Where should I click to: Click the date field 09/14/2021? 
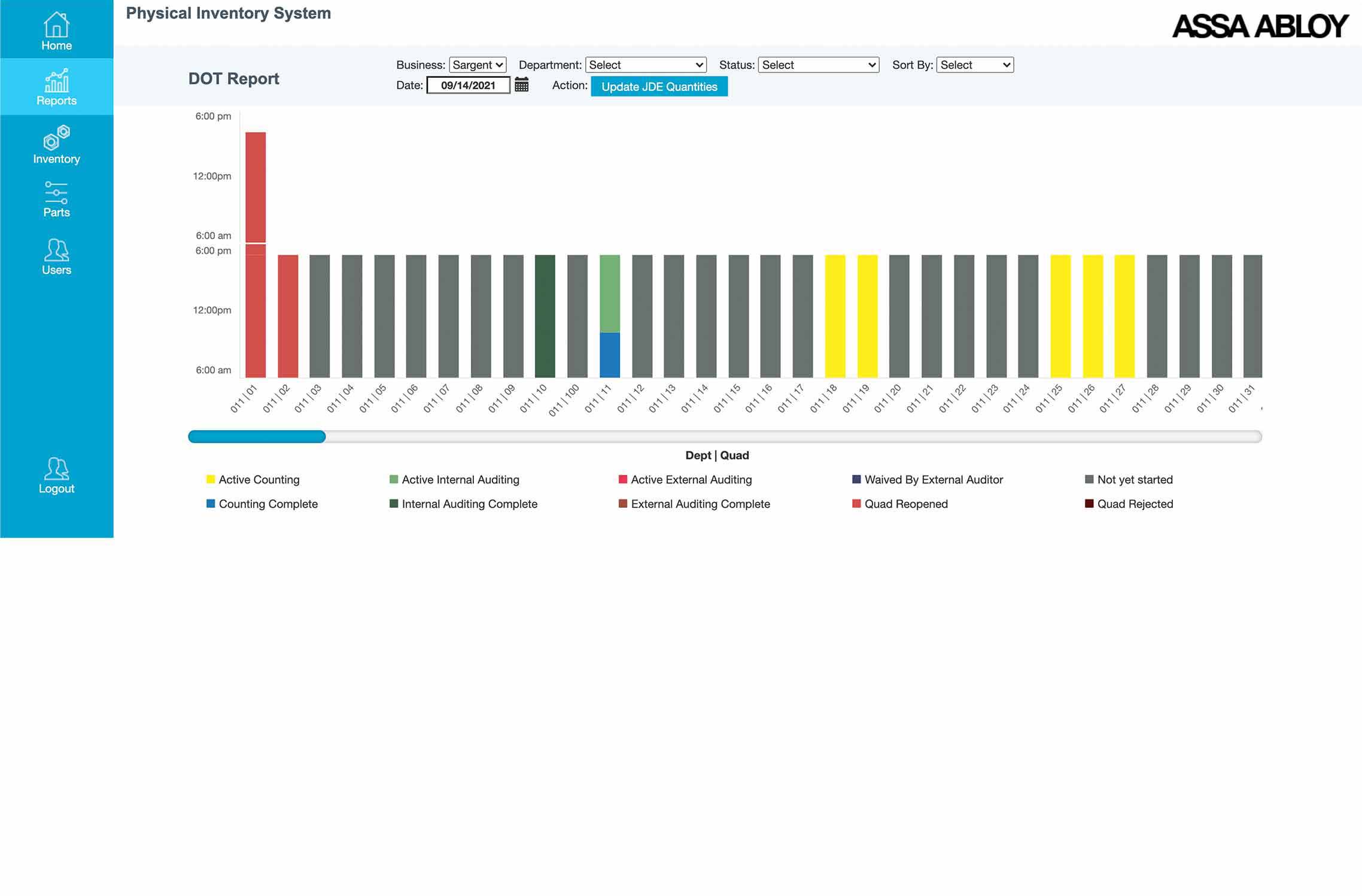click(468, 85)
